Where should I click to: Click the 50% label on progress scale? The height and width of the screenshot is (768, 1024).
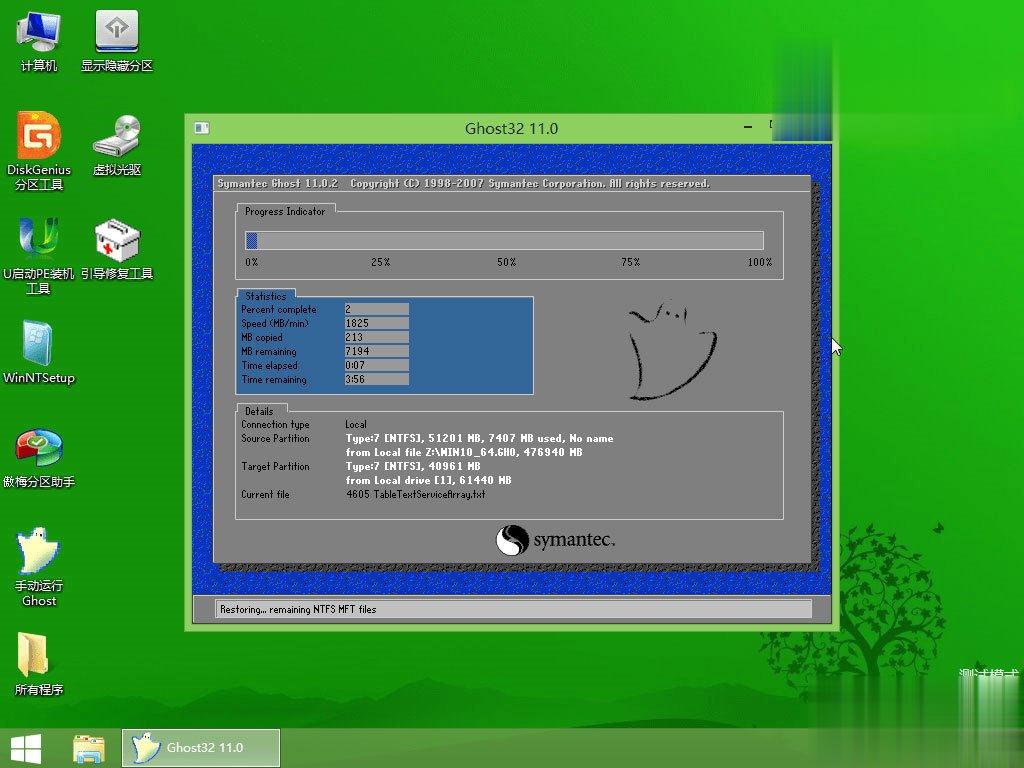tap(506, 262)
